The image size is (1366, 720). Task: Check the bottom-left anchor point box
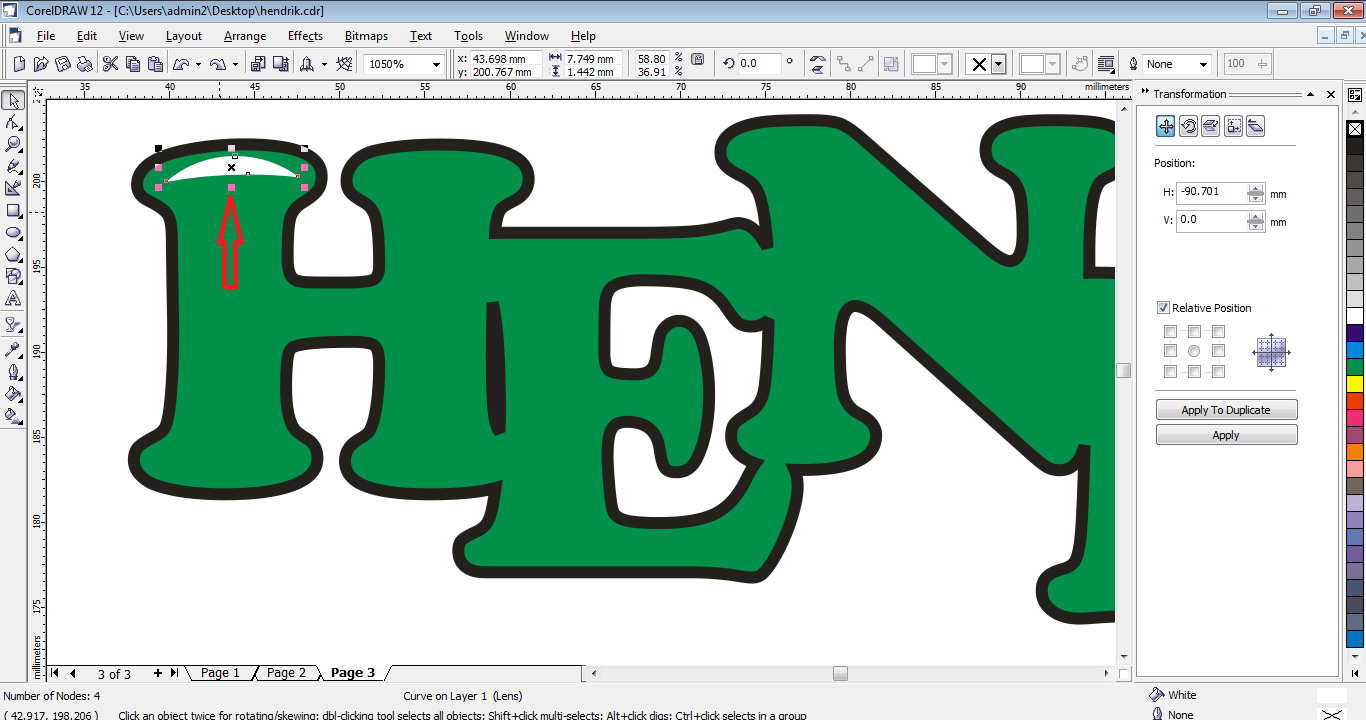tap(1170, 372)
